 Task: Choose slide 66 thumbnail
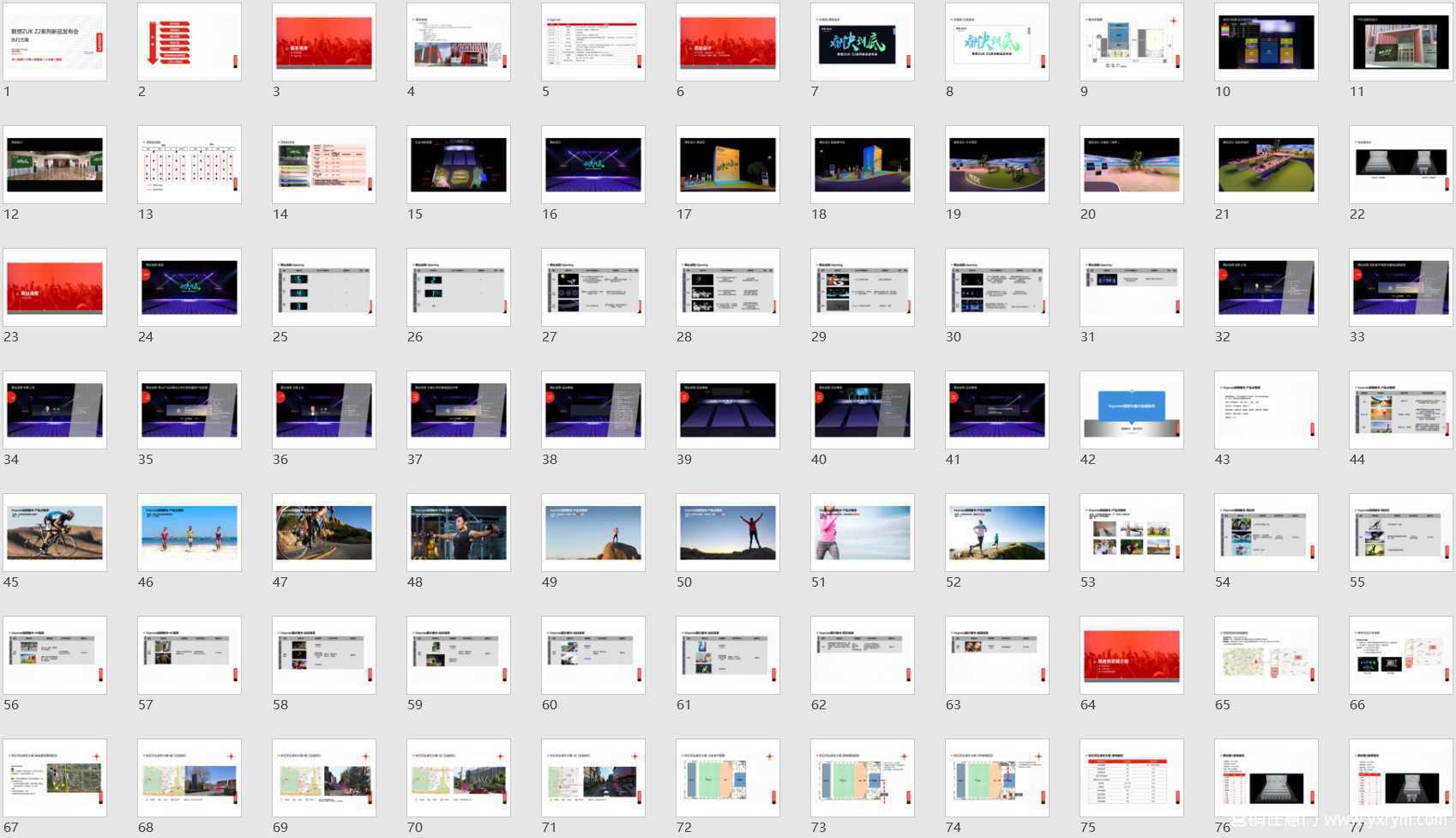click(1401, 655)
